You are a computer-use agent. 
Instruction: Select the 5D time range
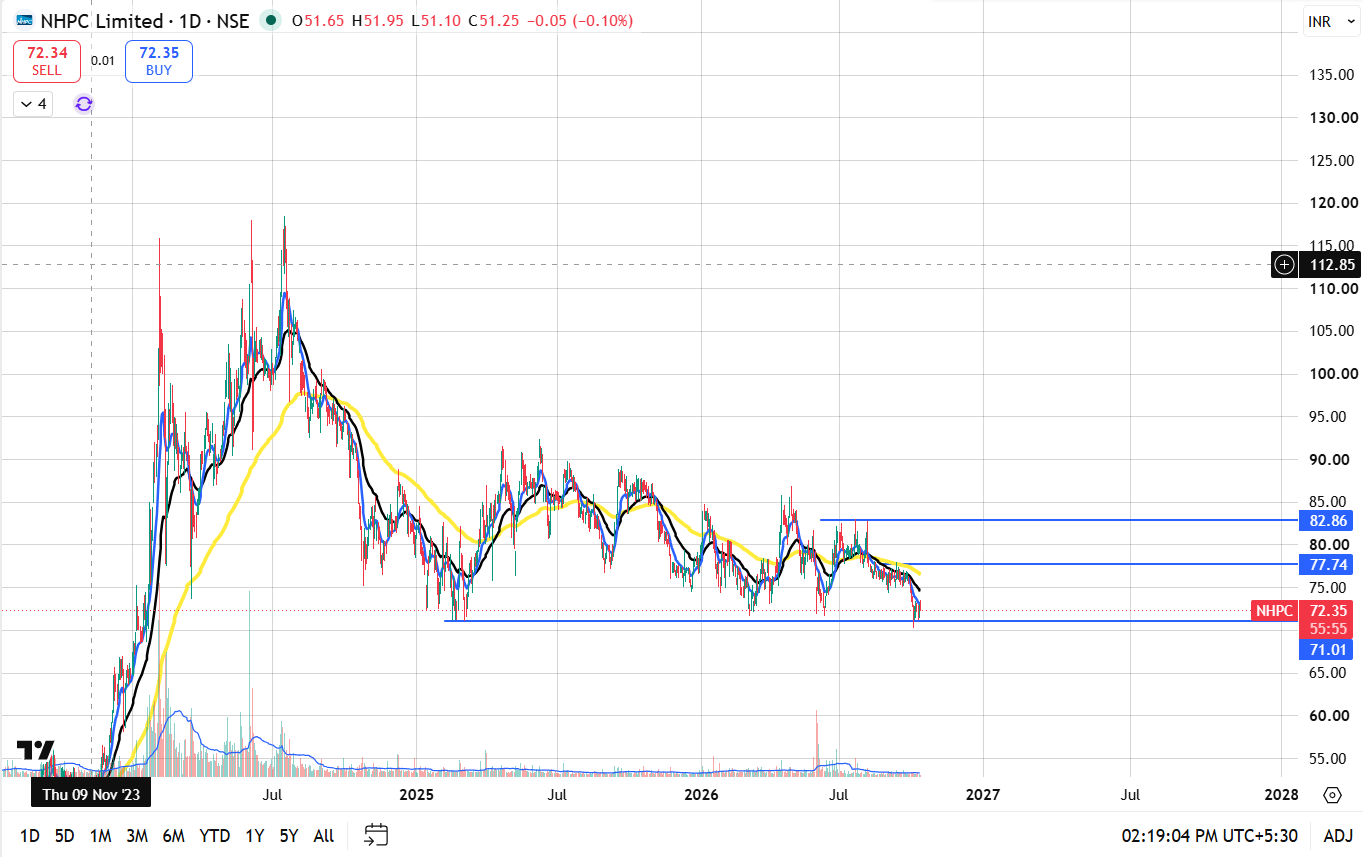(x=65, y=836)
